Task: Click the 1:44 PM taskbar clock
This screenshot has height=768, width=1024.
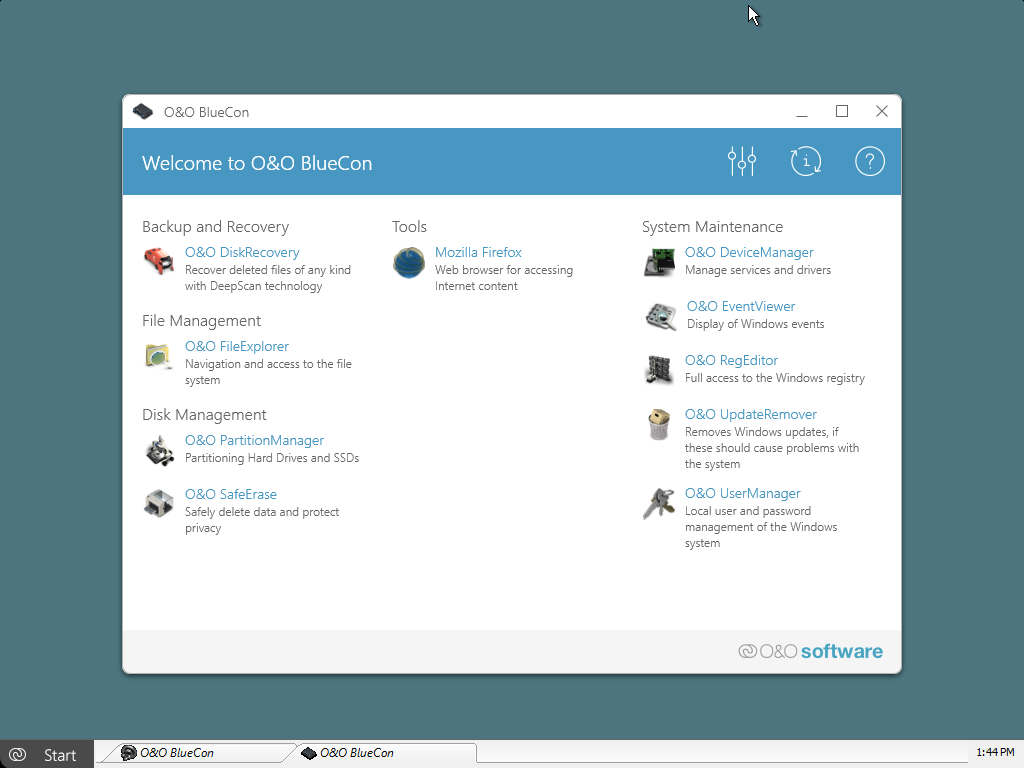Action: point(995,752)
